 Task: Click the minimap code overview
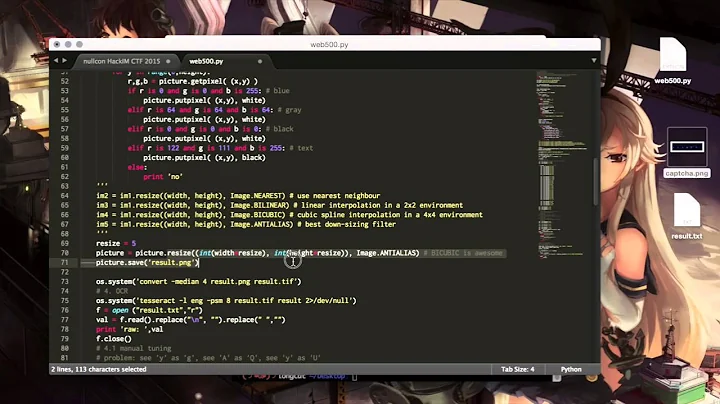(563, 165)
